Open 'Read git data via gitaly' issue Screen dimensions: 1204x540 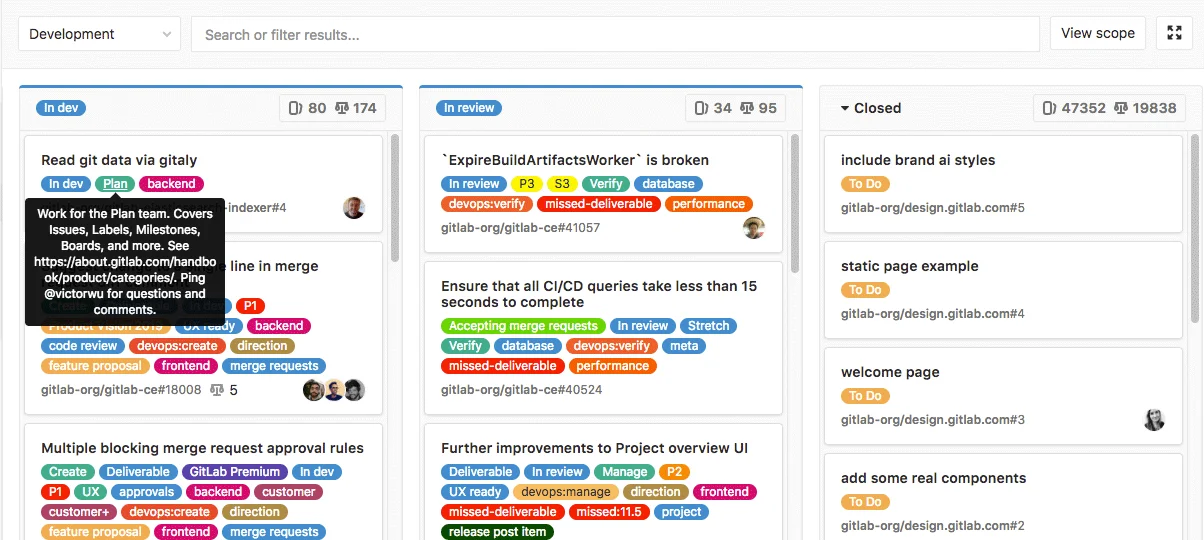119,160
